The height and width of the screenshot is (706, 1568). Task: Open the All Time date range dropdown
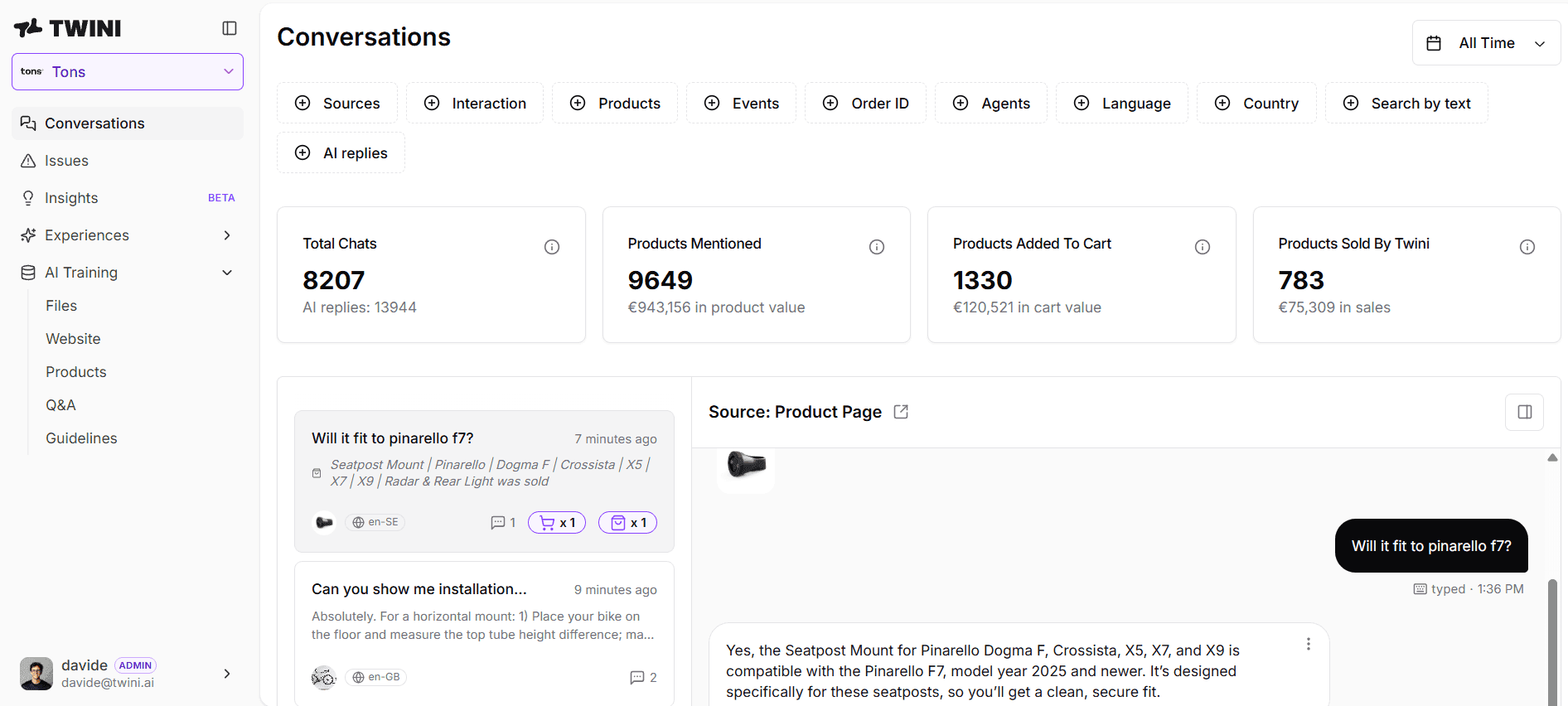[x=1486, y=43]
